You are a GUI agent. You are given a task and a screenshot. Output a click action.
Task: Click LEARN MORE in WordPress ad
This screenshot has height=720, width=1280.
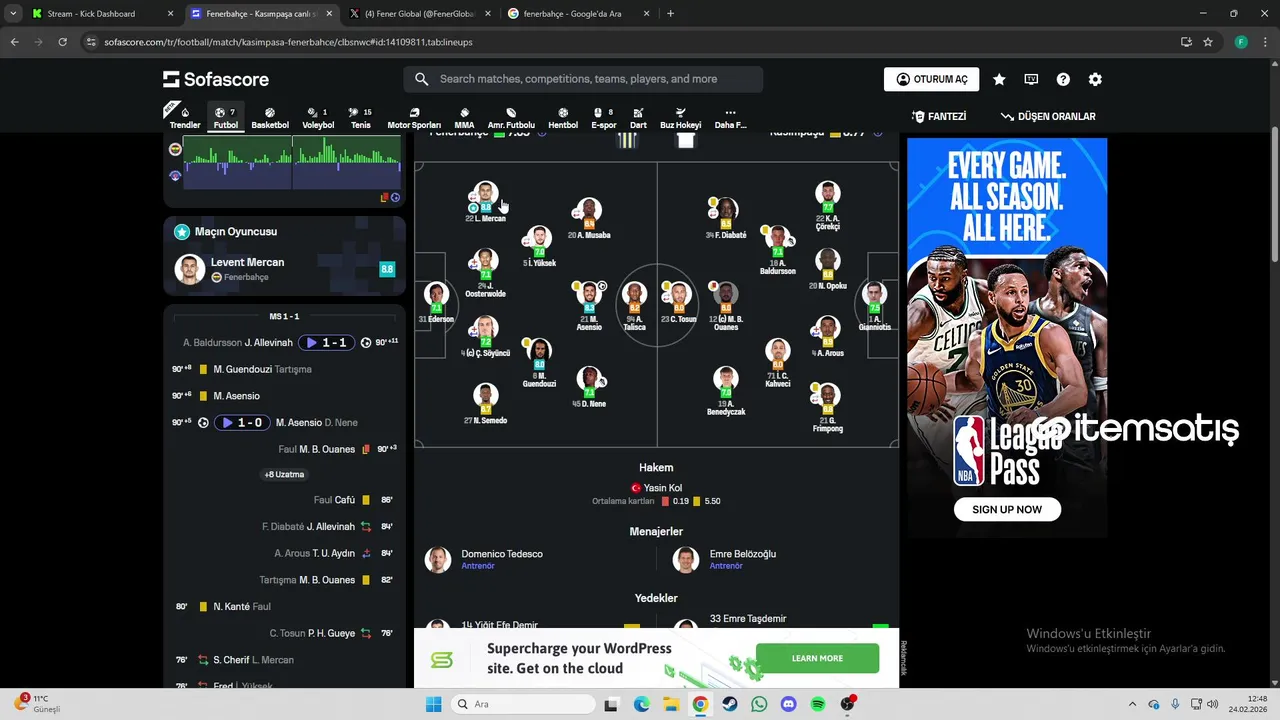817,658
